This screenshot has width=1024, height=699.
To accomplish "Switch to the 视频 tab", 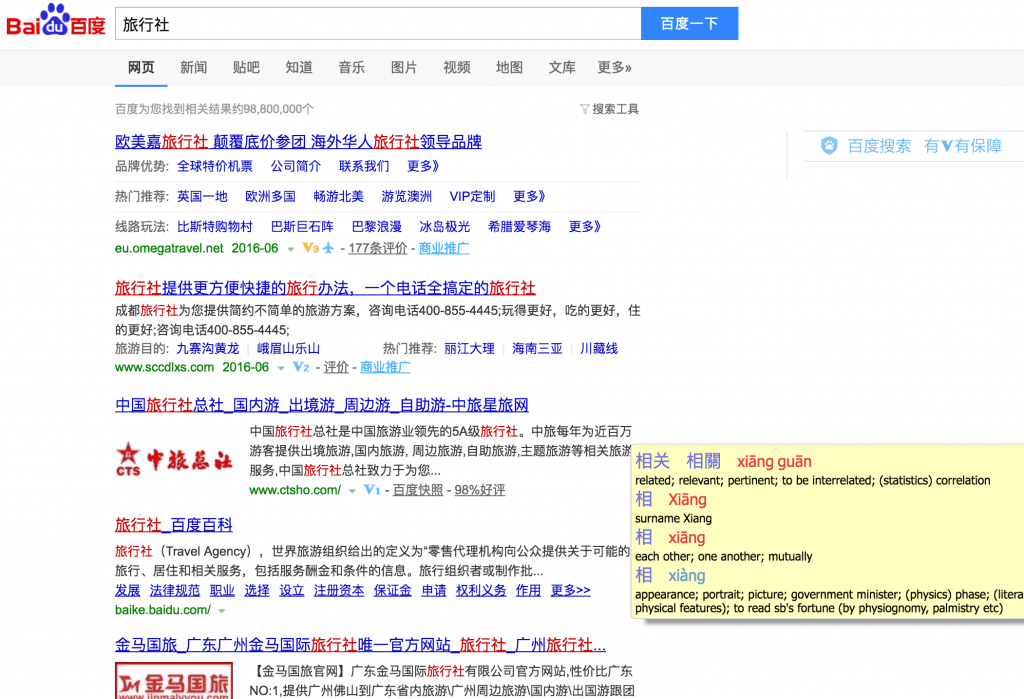I will [456, 67].
